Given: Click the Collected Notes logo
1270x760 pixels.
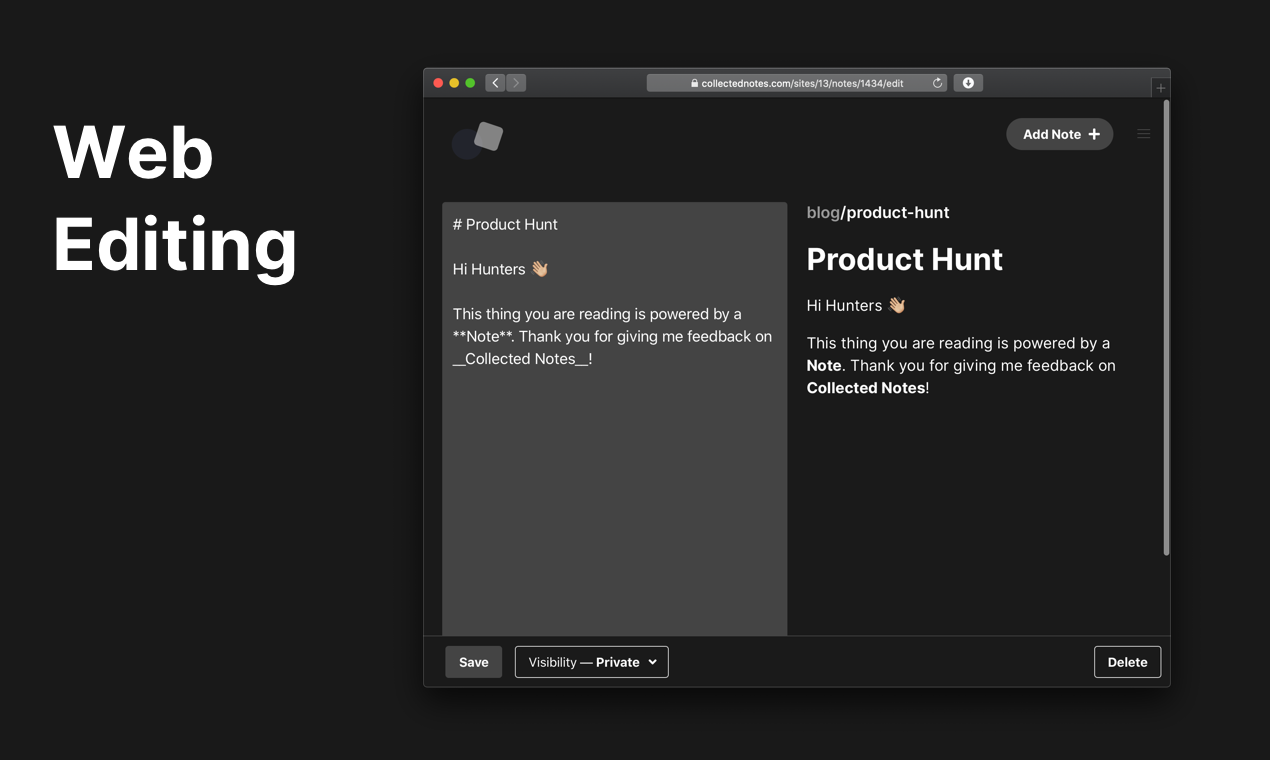Looking at the screenshot, I should (477, 140).
